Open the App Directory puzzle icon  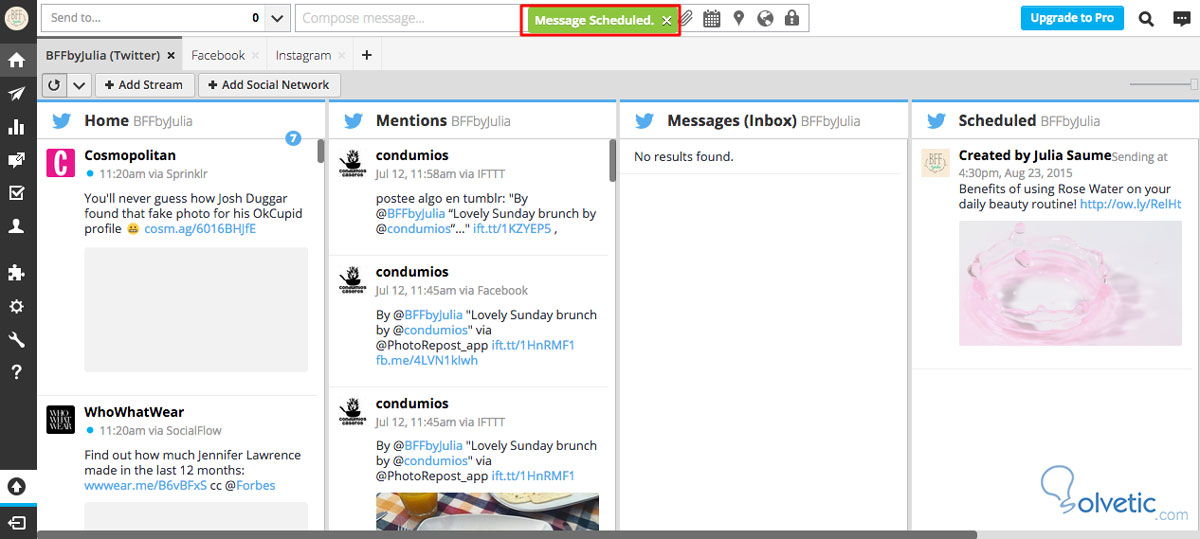16,273
